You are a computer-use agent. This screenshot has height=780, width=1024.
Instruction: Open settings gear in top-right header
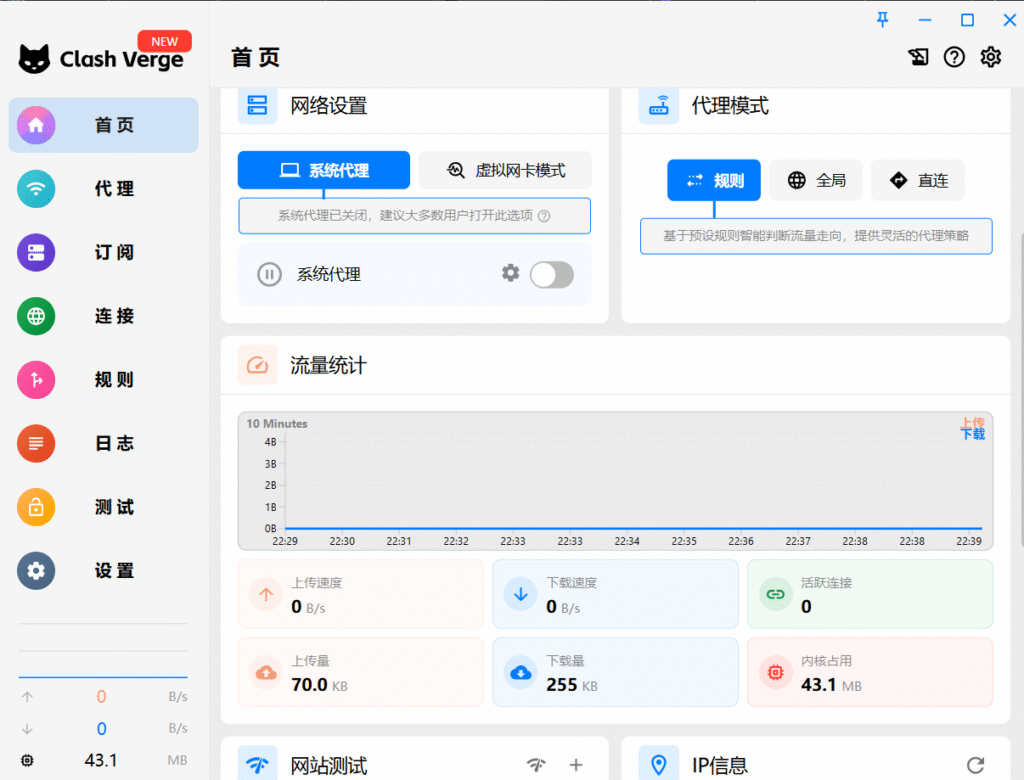pos(990,57)
